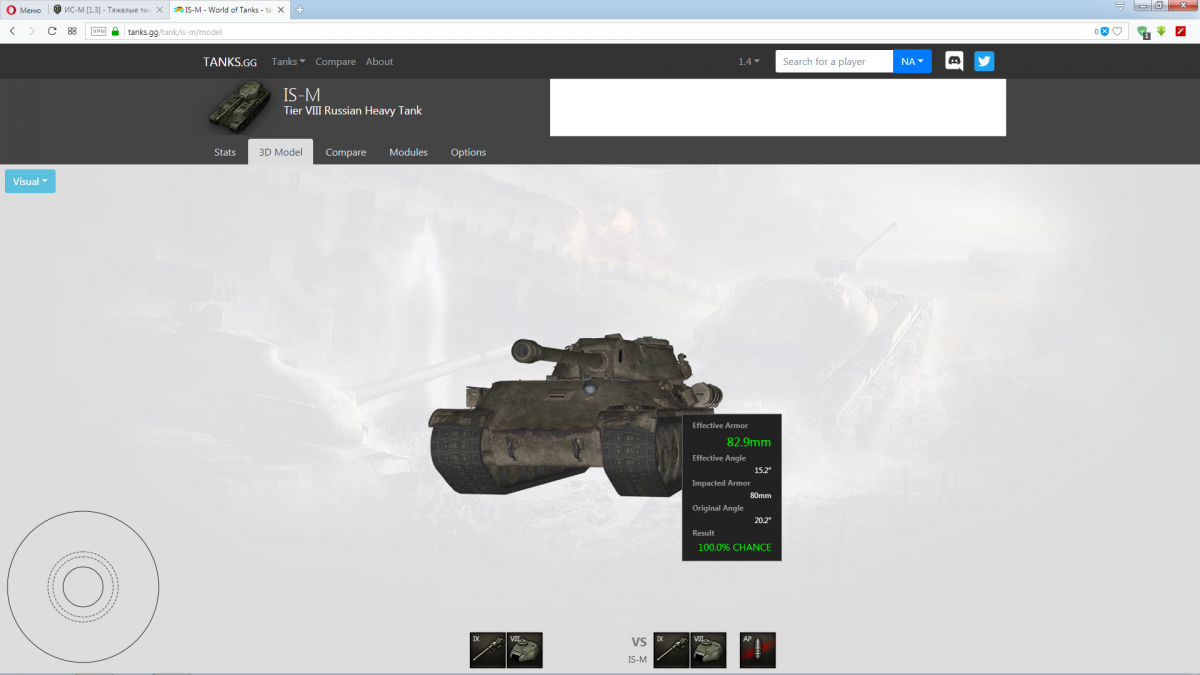
Task: Open the red square extension icon
Action: click(x=1180, y=31)
